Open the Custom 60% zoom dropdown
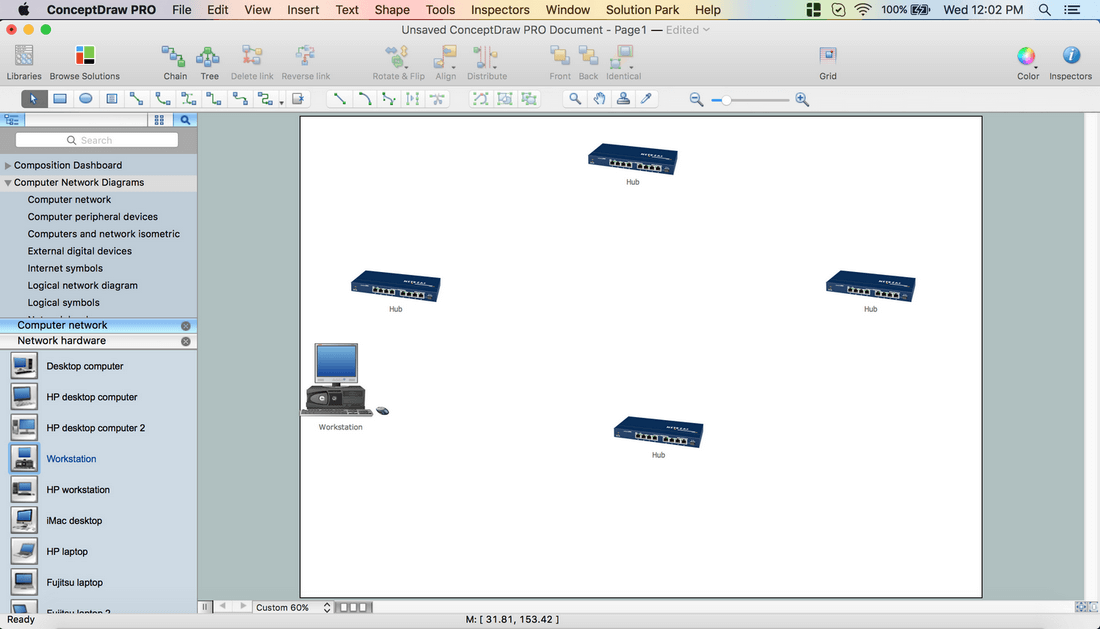This screenshot has width=1100, height=629. [290, 607]
